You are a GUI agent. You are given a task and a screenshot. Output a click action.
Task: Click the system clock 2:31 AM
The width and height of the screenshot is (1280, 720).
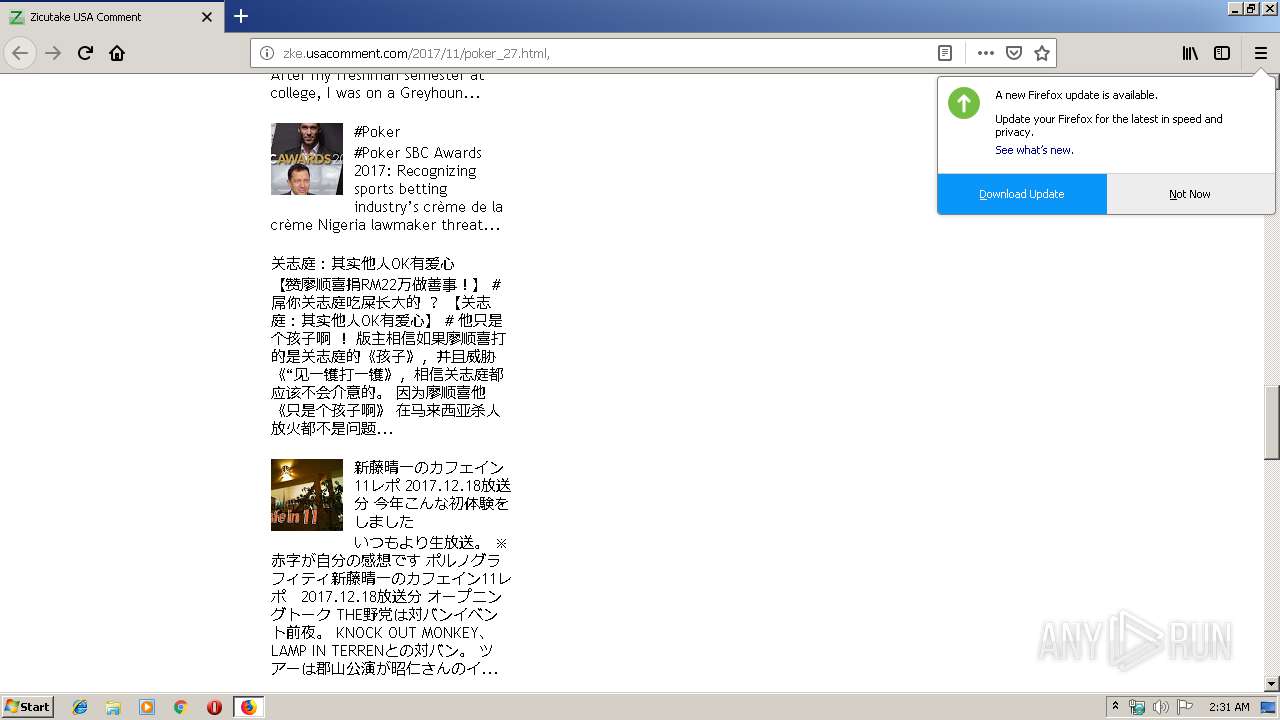1229,707
